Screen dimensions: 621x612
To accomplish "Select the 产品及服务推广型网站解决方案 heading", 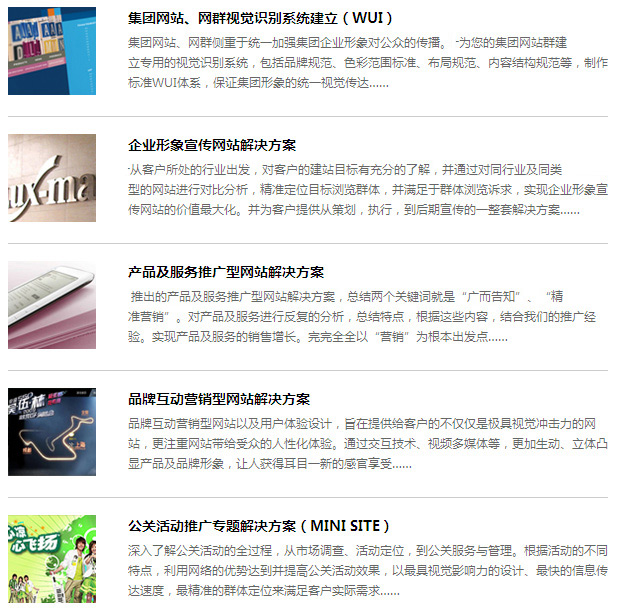I will [226, 273].
